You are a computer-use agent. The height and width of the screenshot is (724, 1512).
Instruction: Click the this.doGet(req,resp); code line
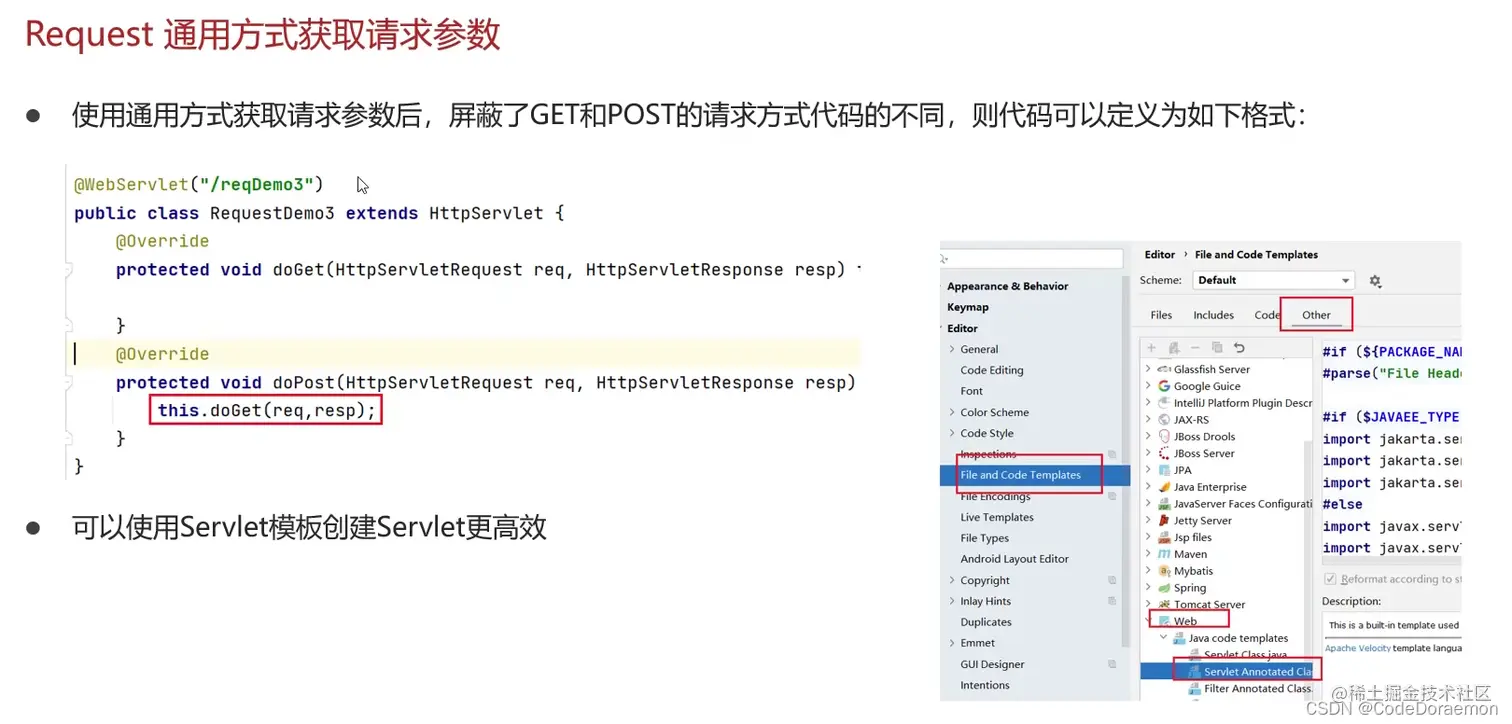coord(266,410)
